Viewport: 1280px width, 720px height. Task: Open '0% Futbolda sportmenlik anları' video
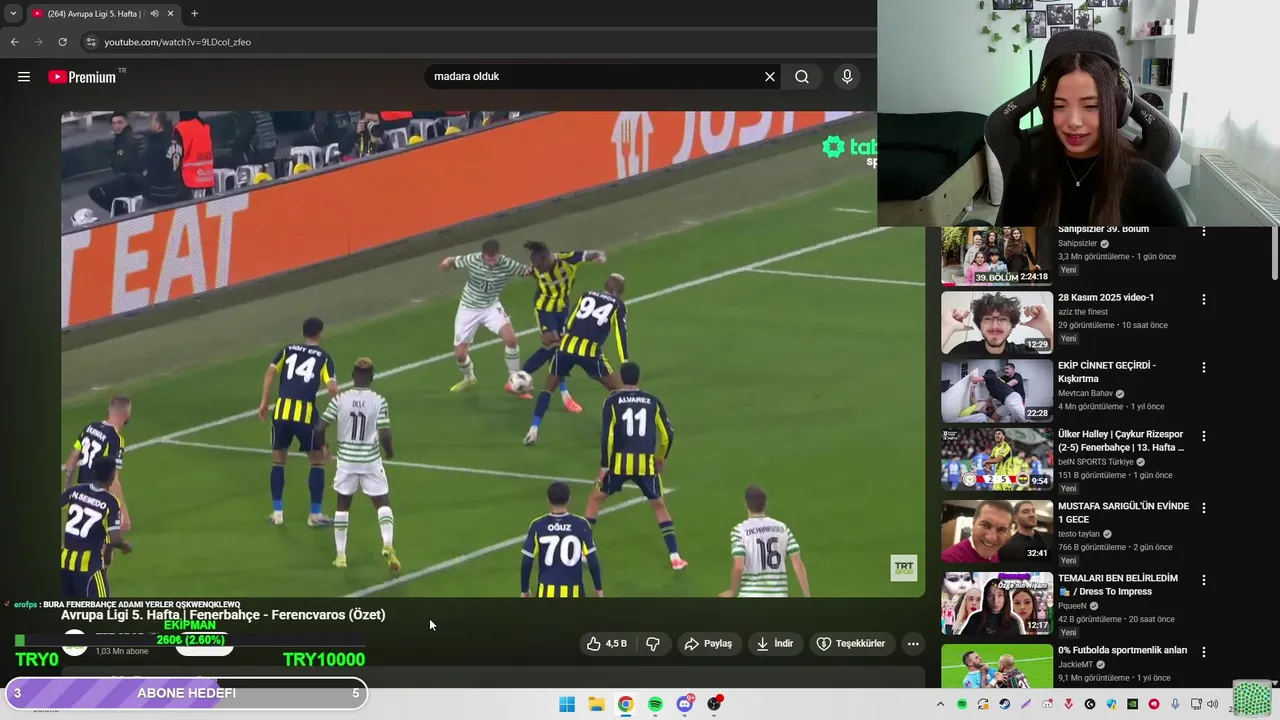point(1123,650)
